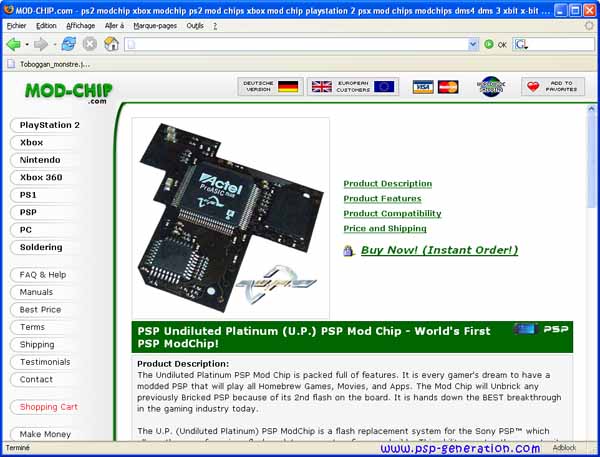The height and width of the screenshot is (457, 600).
Task: Click the Terminé status bar text
Action: [x=18, y=447]
